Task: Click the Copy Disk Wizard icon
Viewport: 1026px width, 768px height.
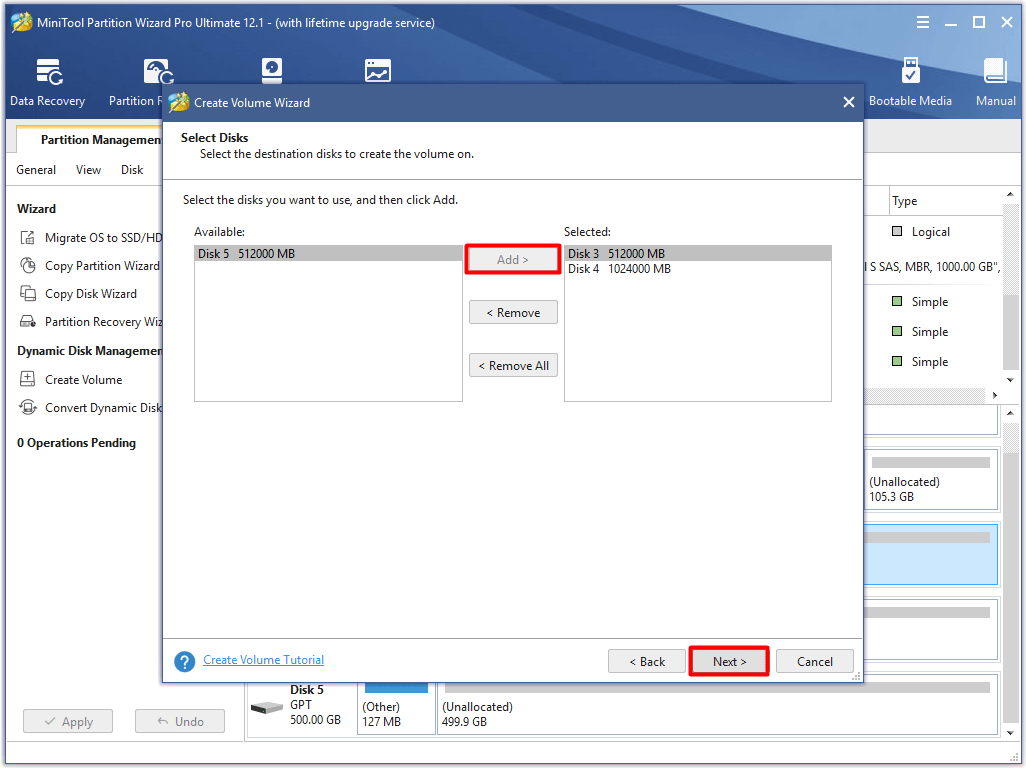Action: tap(27, 294)
